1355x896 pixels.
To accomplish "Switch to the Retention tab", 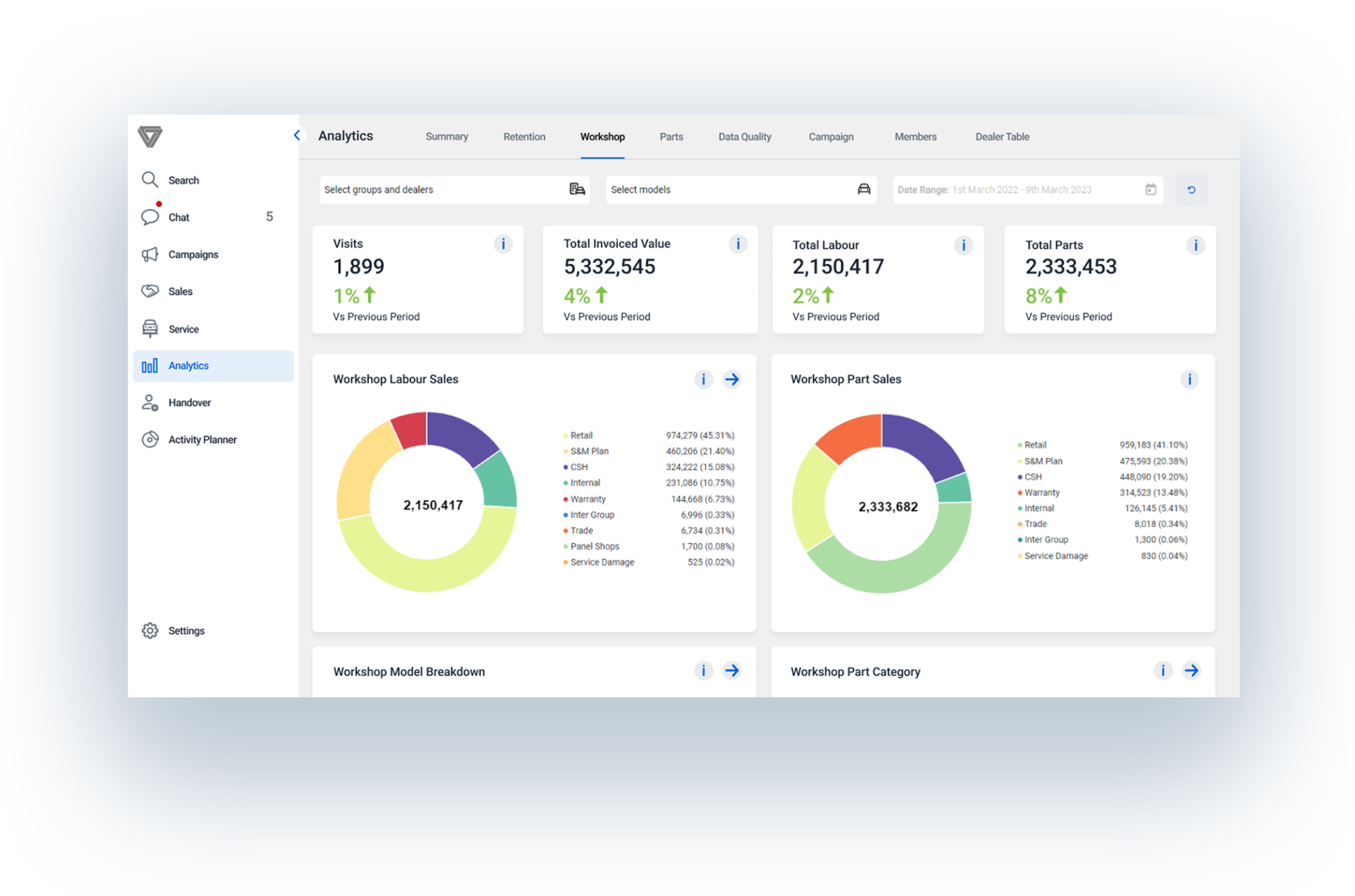I will point(524,136).
